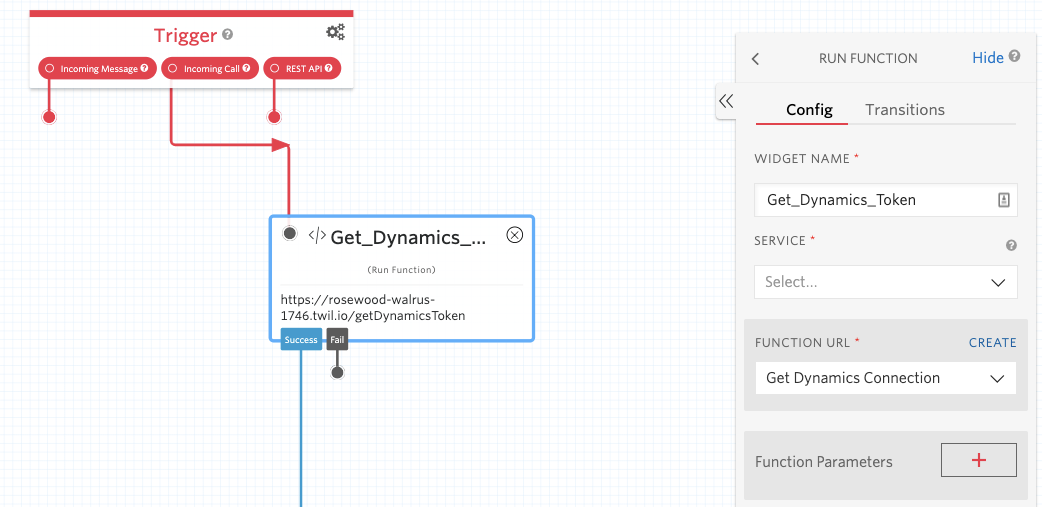Click the (Run Function) subtitle text
Image resolution: width=1042 pixels, height=507 pixels.
[x=401, y=270]
